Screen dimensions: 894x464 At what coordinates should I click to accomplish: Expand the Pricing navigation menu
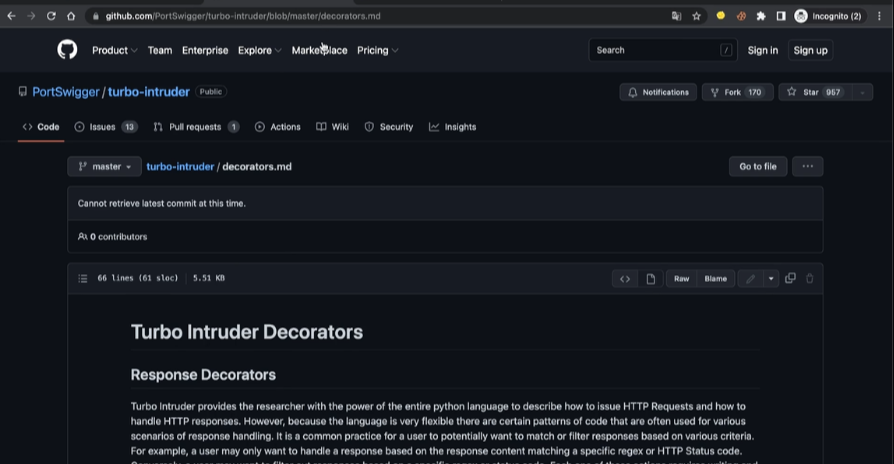377,50
